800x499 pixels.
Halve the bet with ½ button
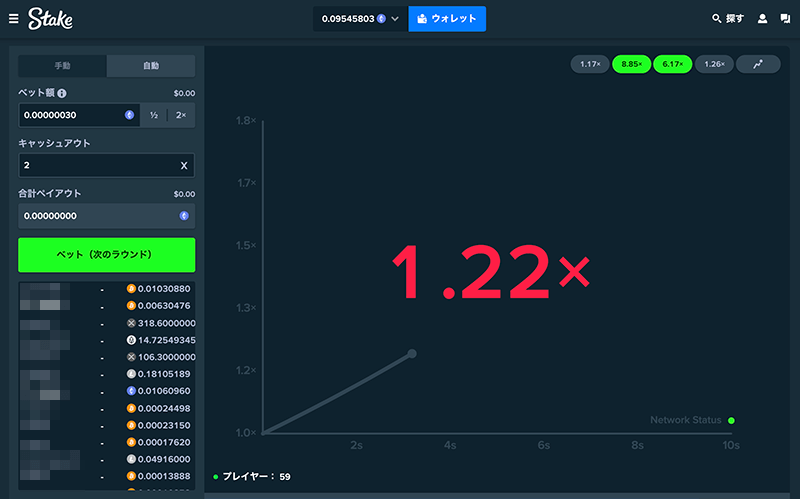(154, 115)
